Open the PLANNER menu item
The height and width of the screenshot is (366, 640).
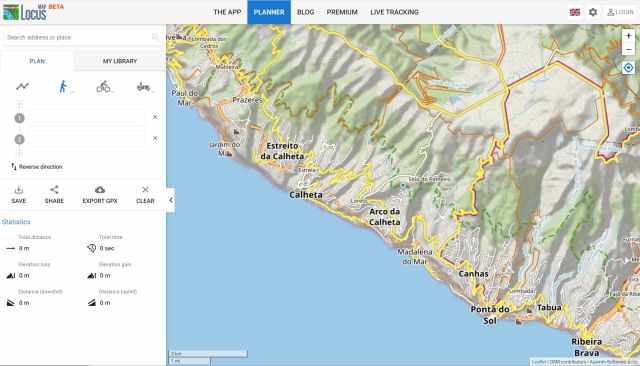coord(269,12)
